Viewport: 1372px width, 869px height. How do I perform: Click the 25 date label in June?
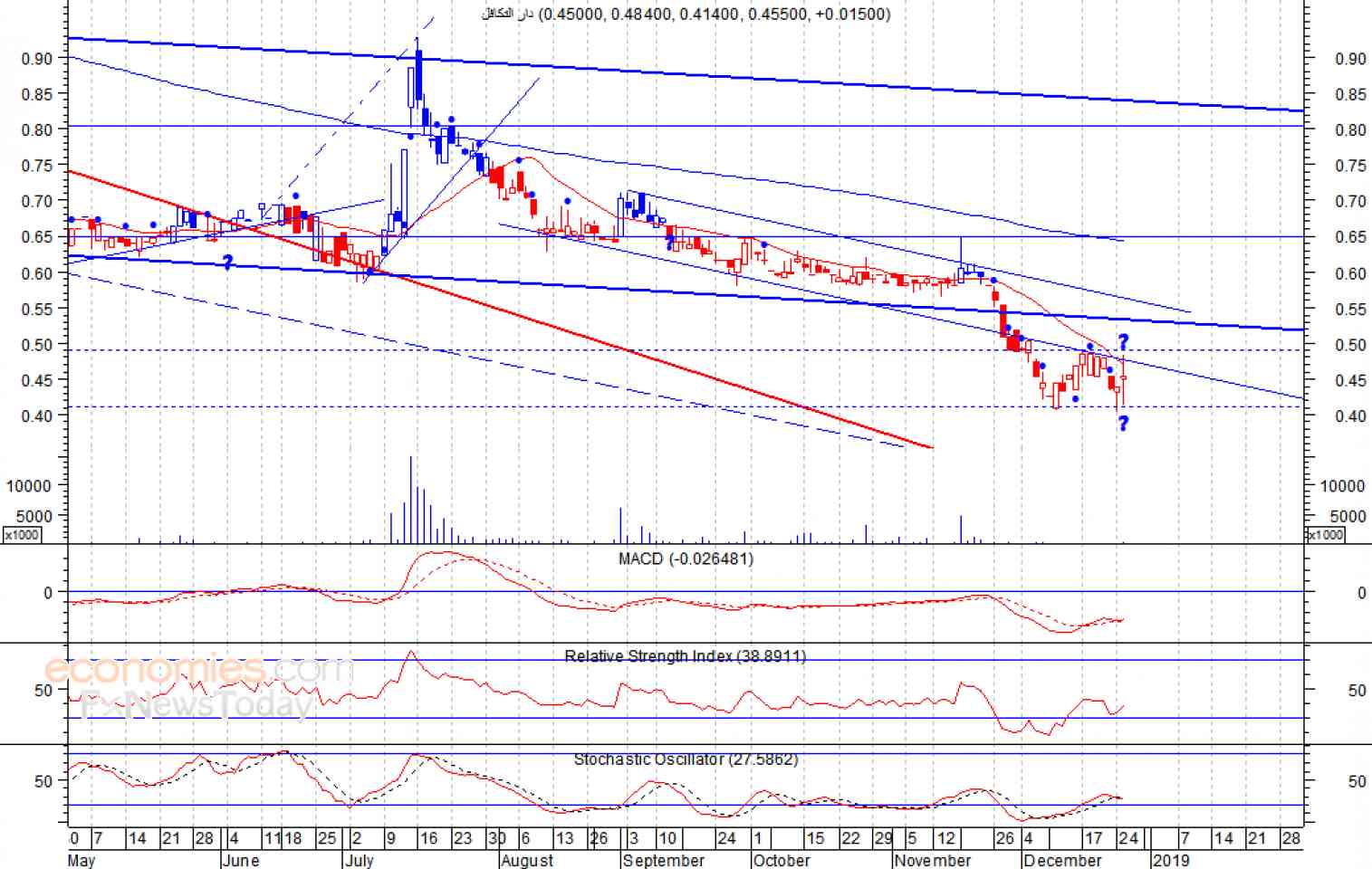click(327, 838)
